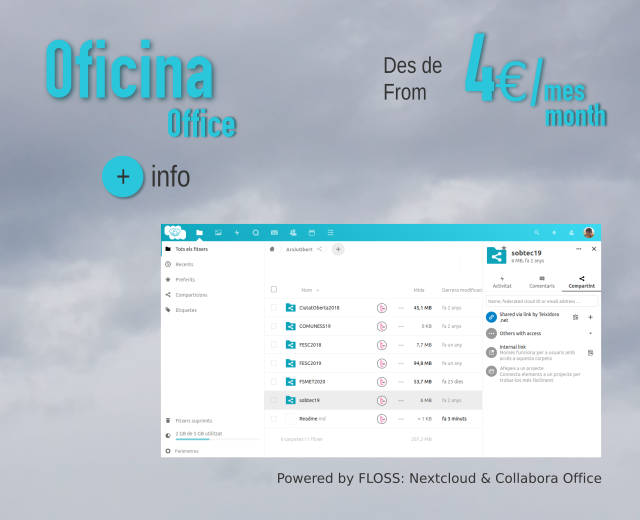Go to the home breadcrumb icon
The image size is (640, 520).
coord(272,249)
